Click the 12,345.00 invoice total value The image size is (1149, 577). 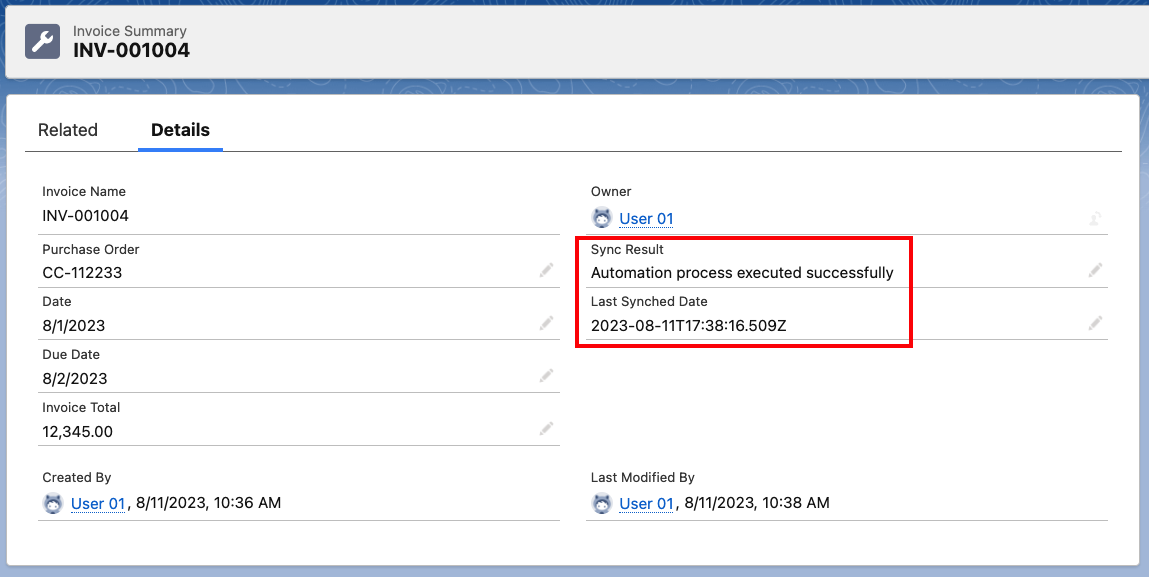(77, 432)
